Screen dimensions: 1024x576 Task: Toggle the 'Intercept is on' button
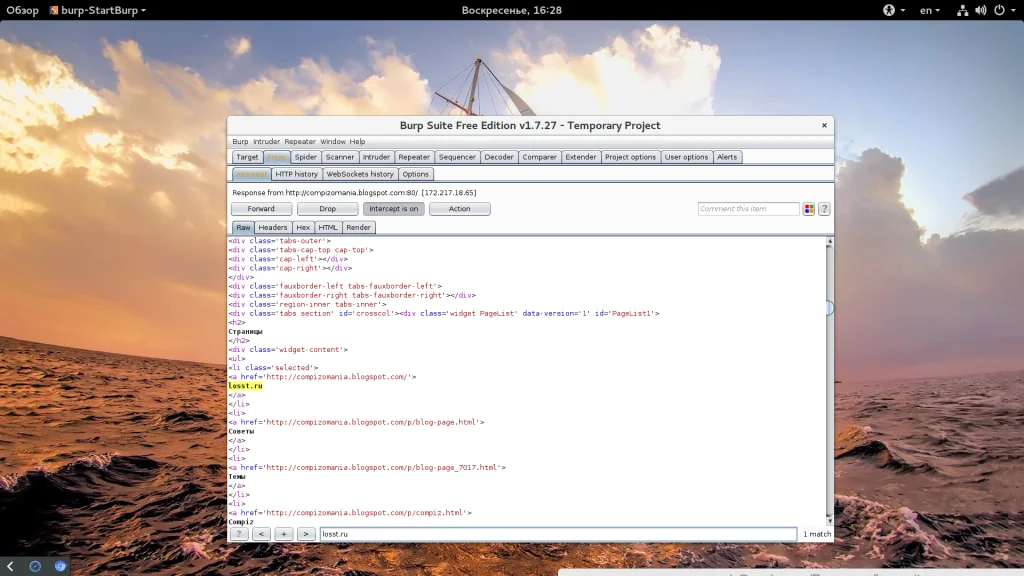393,209
